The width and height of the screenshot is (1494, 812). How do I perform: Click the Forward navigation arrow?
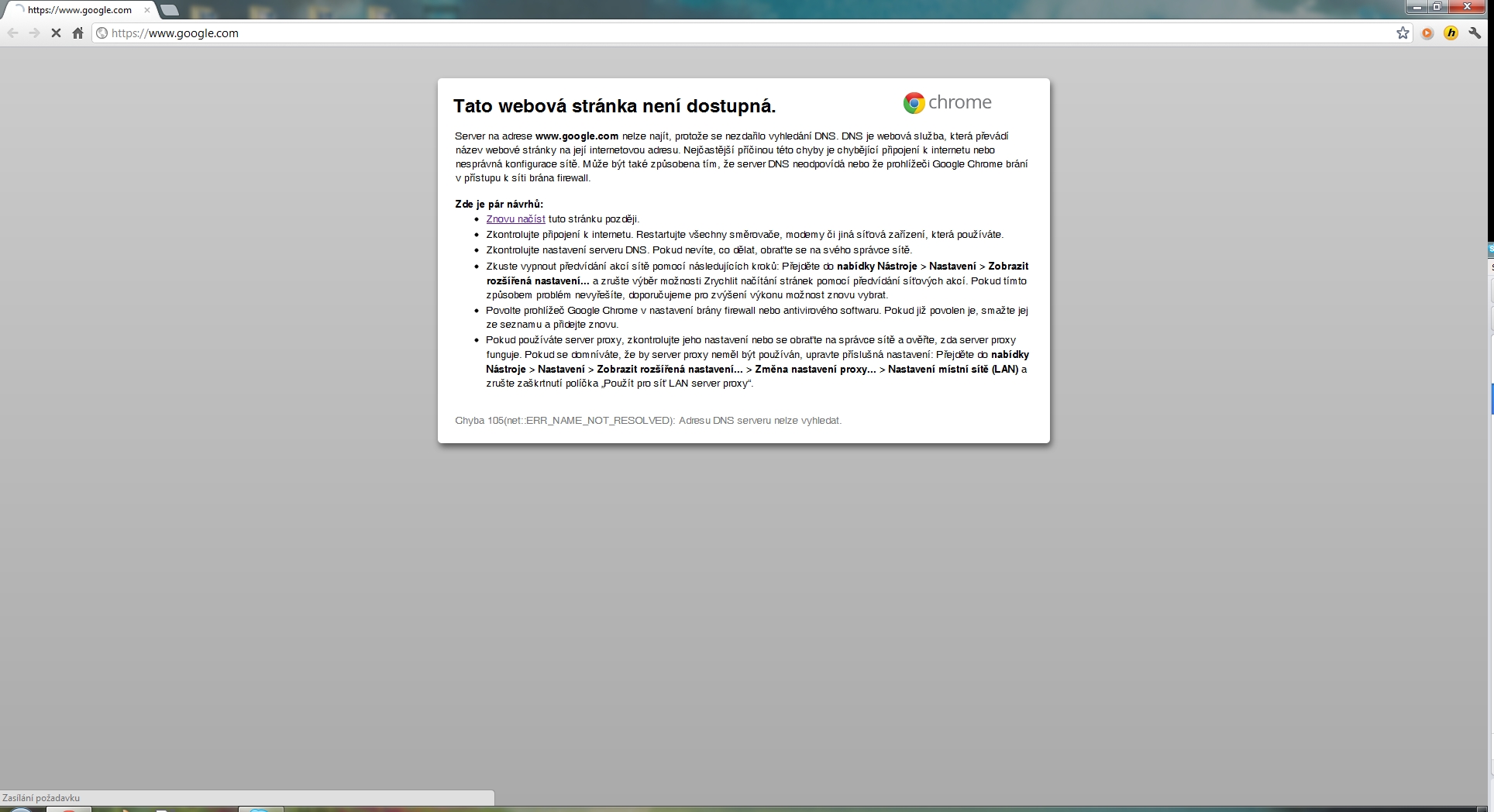pyautogui.click(x=34, y=33)
